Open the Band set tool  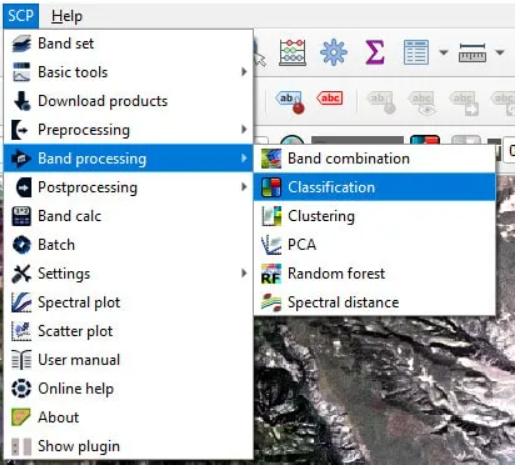click(128, 43)
